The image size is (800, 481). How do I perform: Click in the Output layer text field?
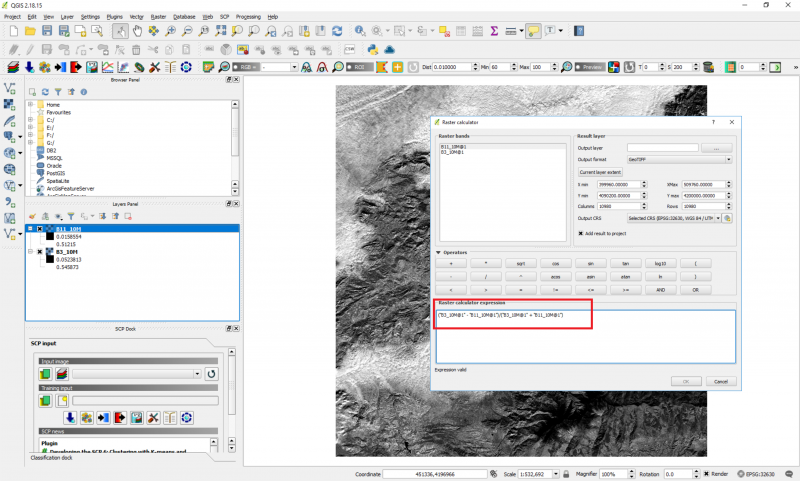(661, 148)
